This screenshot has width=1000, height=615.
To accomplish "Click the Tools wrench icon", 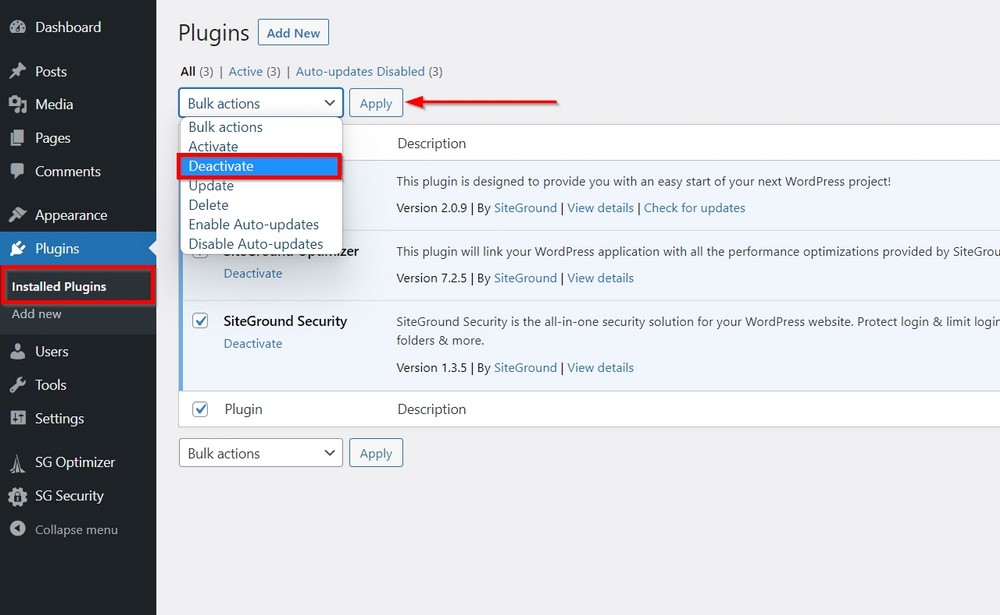I will coord(18,385).
